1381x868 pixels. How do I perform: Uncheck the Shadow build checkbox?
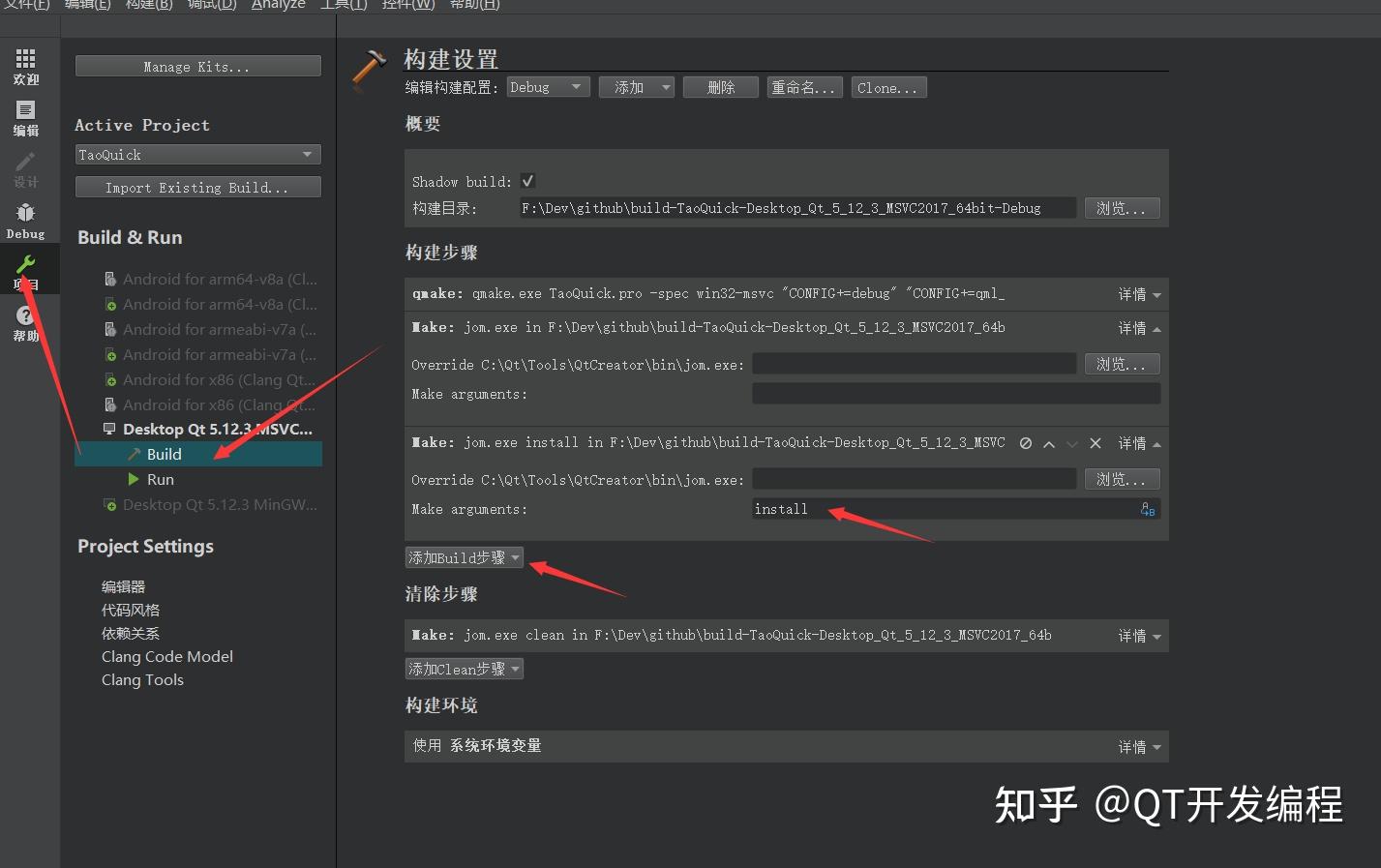526,180
